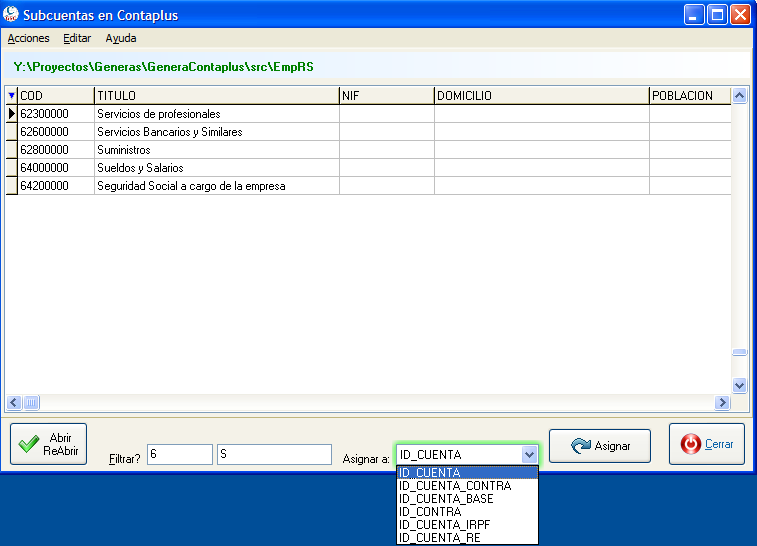Click the POBLACION column header
757x546 pixels.
tap(690, 96)
